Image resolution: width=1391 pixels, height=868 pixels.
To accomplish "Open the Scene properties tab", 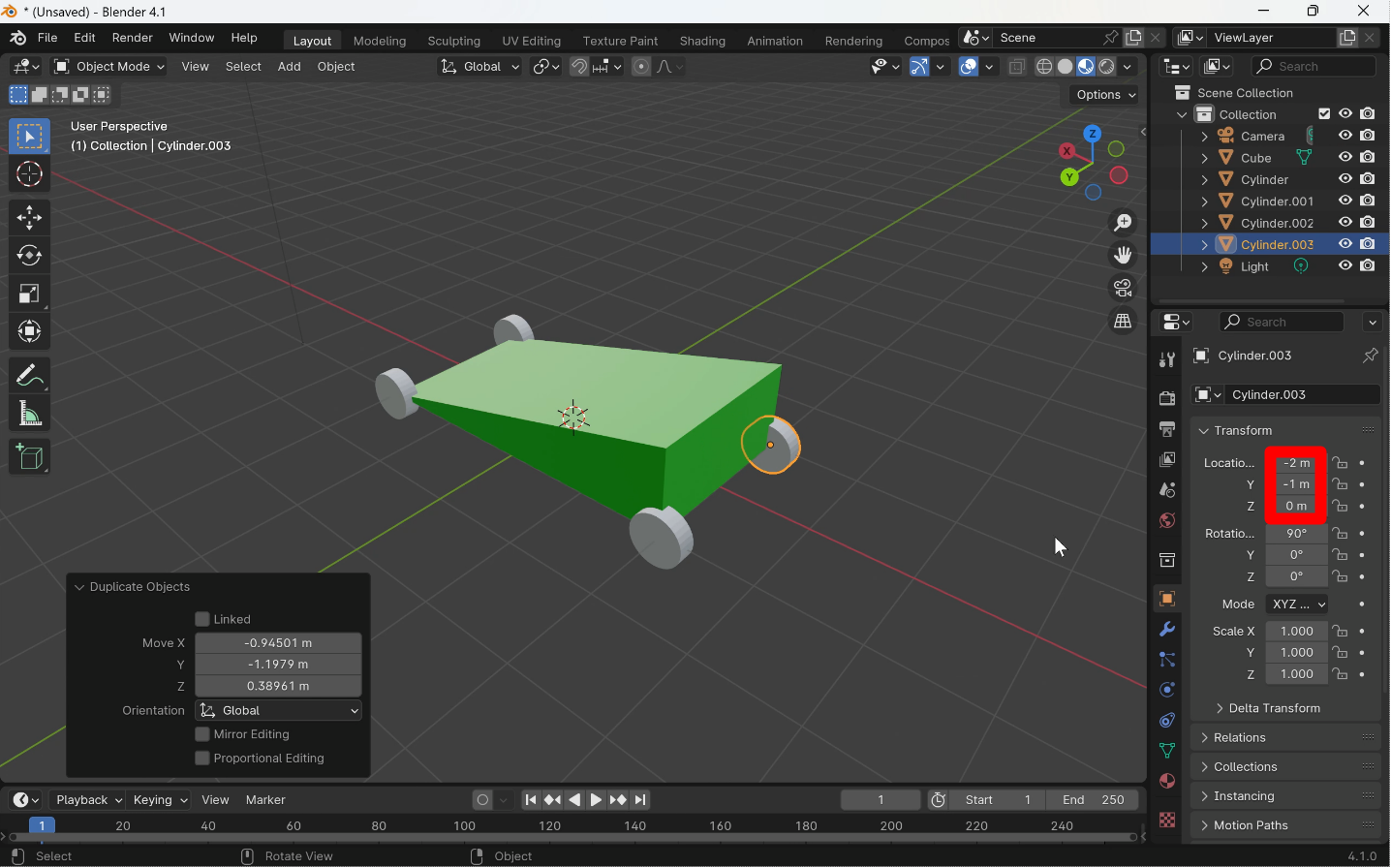I will [1167, 490].
